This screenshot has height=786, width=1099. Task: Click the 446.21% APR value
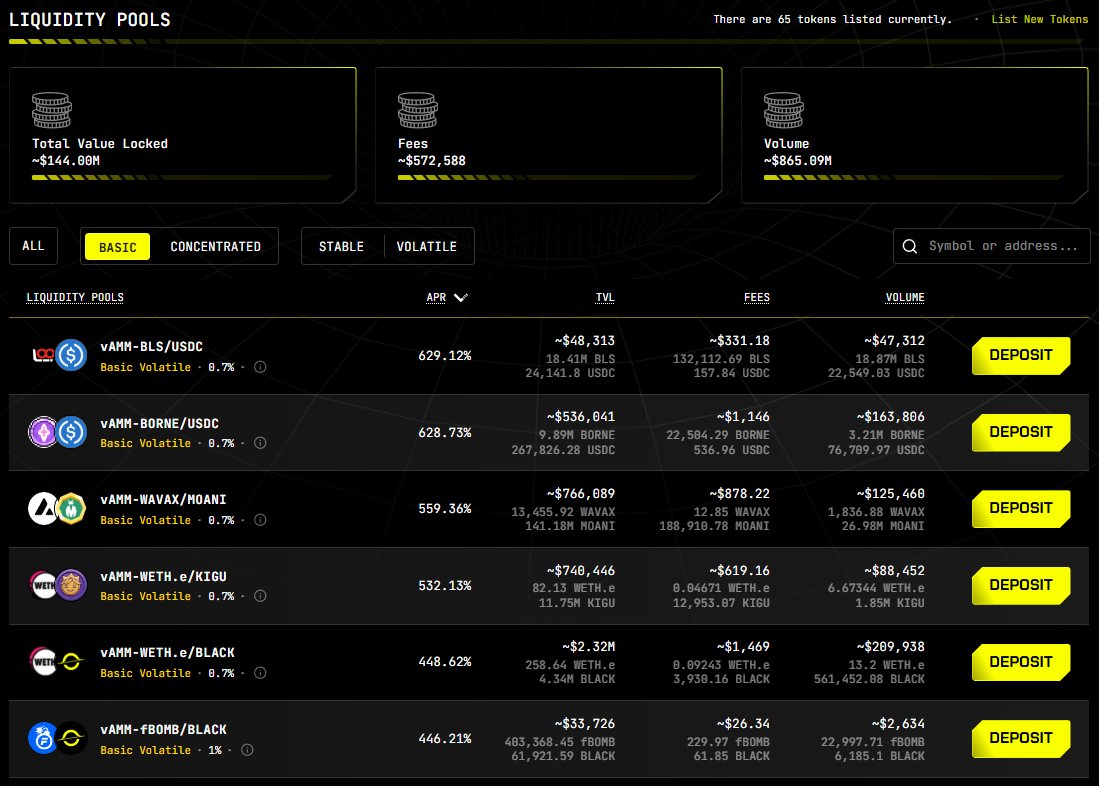click(444, 738)
